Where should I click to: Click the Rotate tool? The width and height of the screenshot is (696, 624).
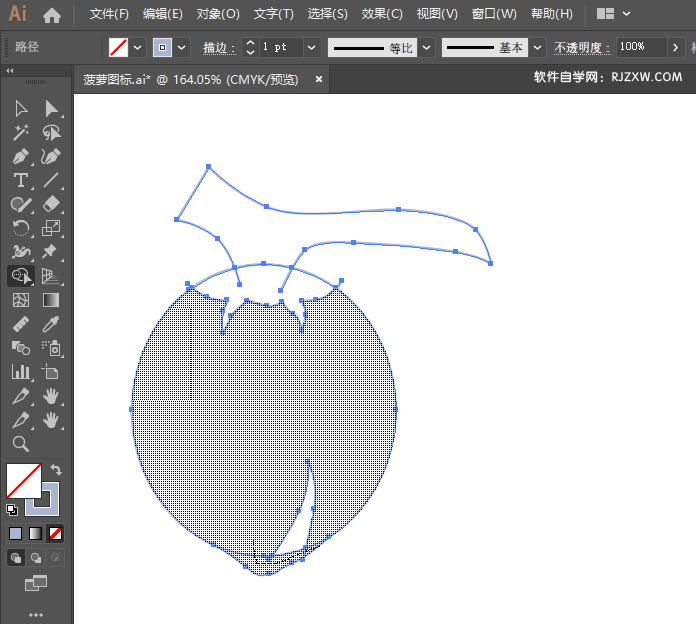[20, 228]
